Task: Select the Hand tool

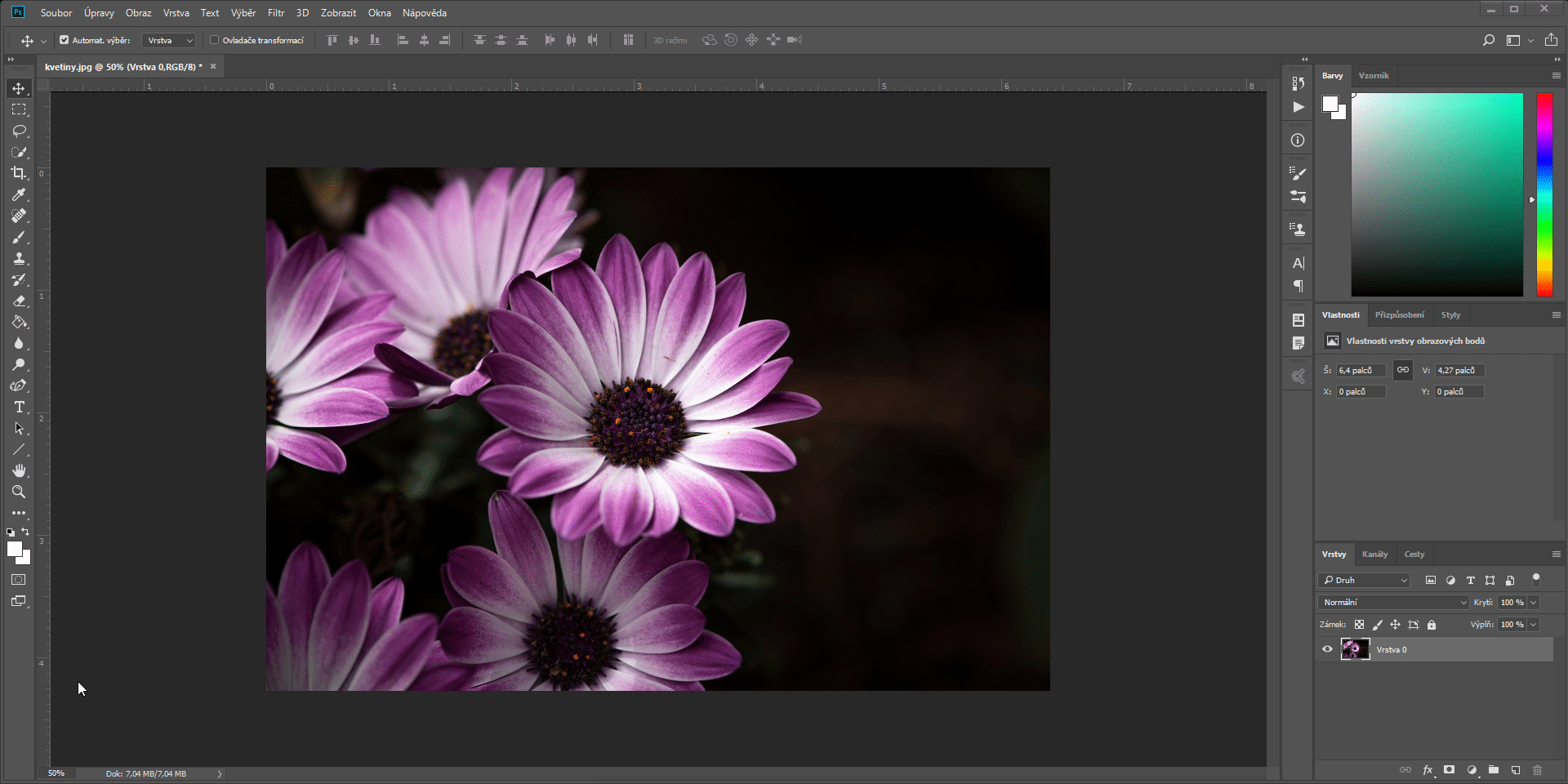Action: 18,470
